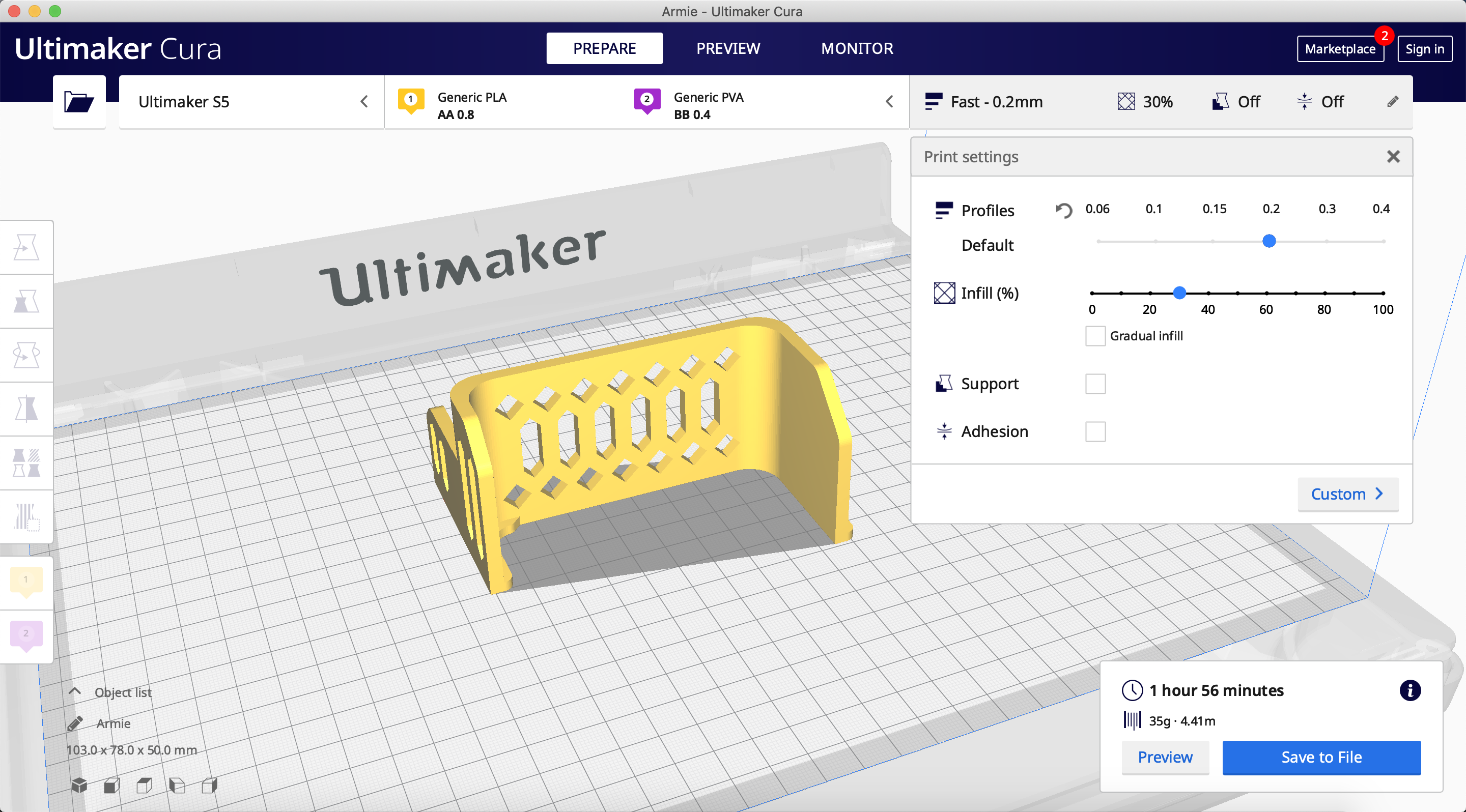Click the 30% infill summary icon
Viewport: 1466px width, 812px height.
pyautogui.click(x=1126, y=102)
